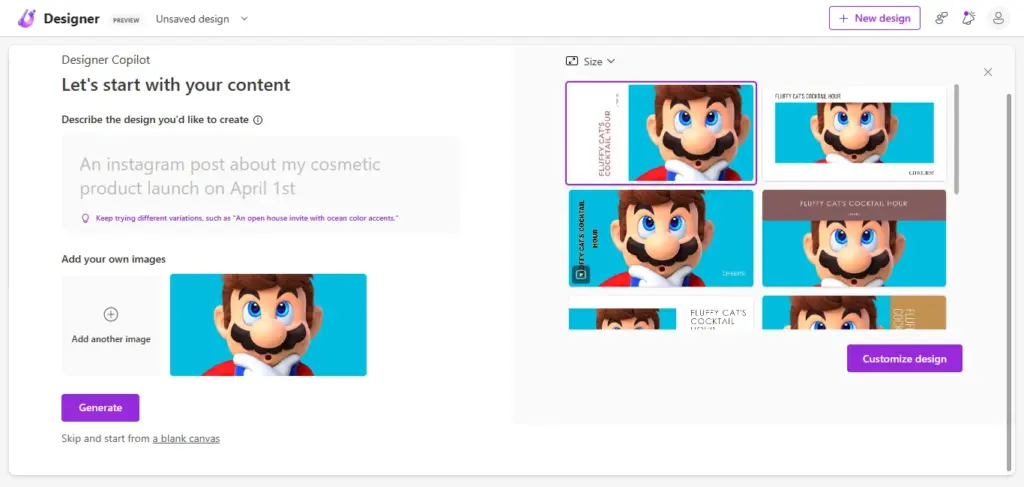This screenshot has width=1024, height=487.
Task: Close the Designer Copilot panel
Action: pyautogui.click(x=987, y=72)
